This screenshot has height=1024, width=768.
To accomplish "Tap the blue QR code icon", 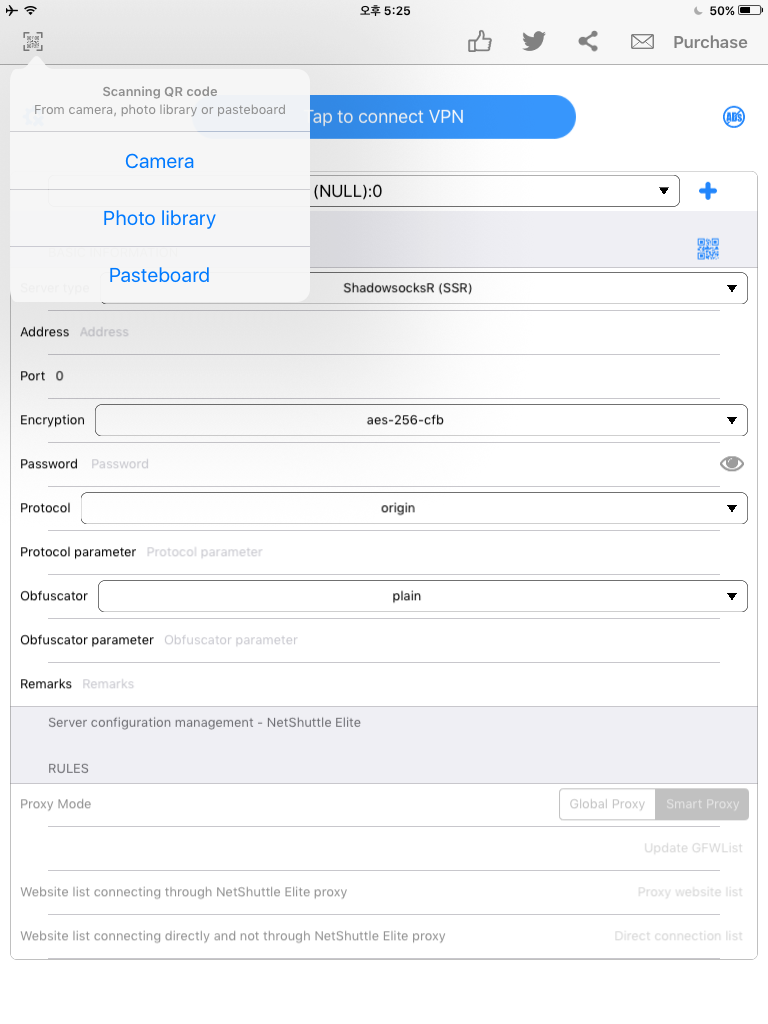I will [708, 249].
